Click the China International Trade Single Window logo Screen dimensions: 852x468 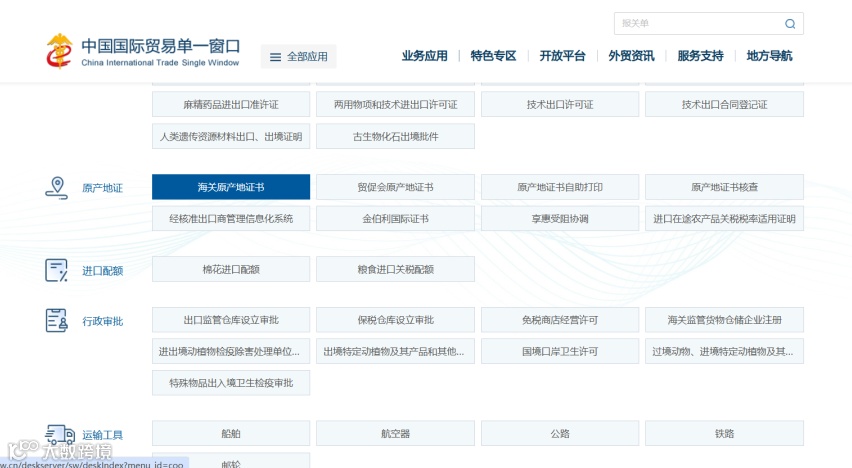pyautogui.click(x=143, y=51)
